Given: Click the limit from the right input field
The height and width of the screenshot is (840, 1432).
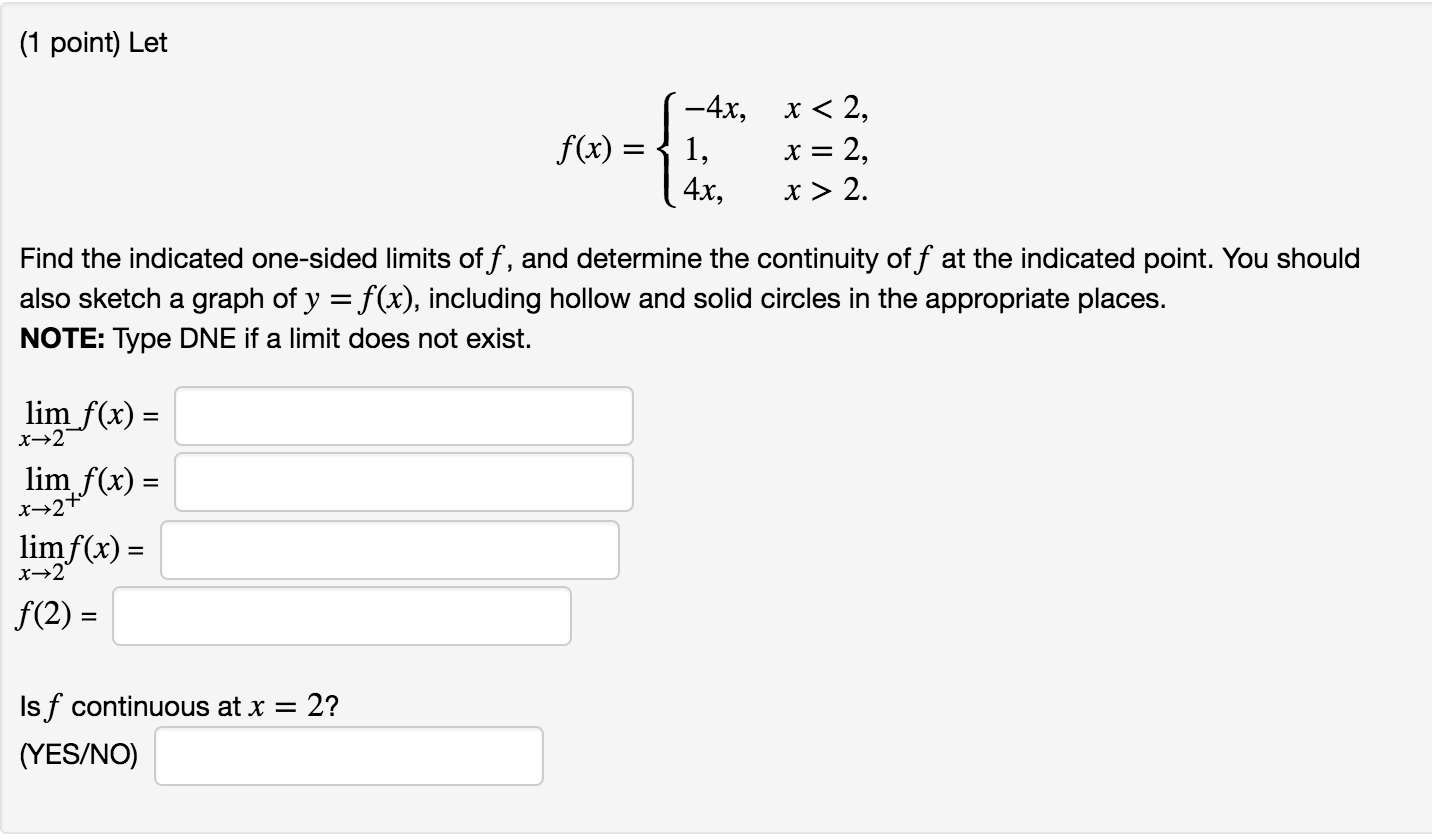Looking at the screenshot, I should pos(403,482).
